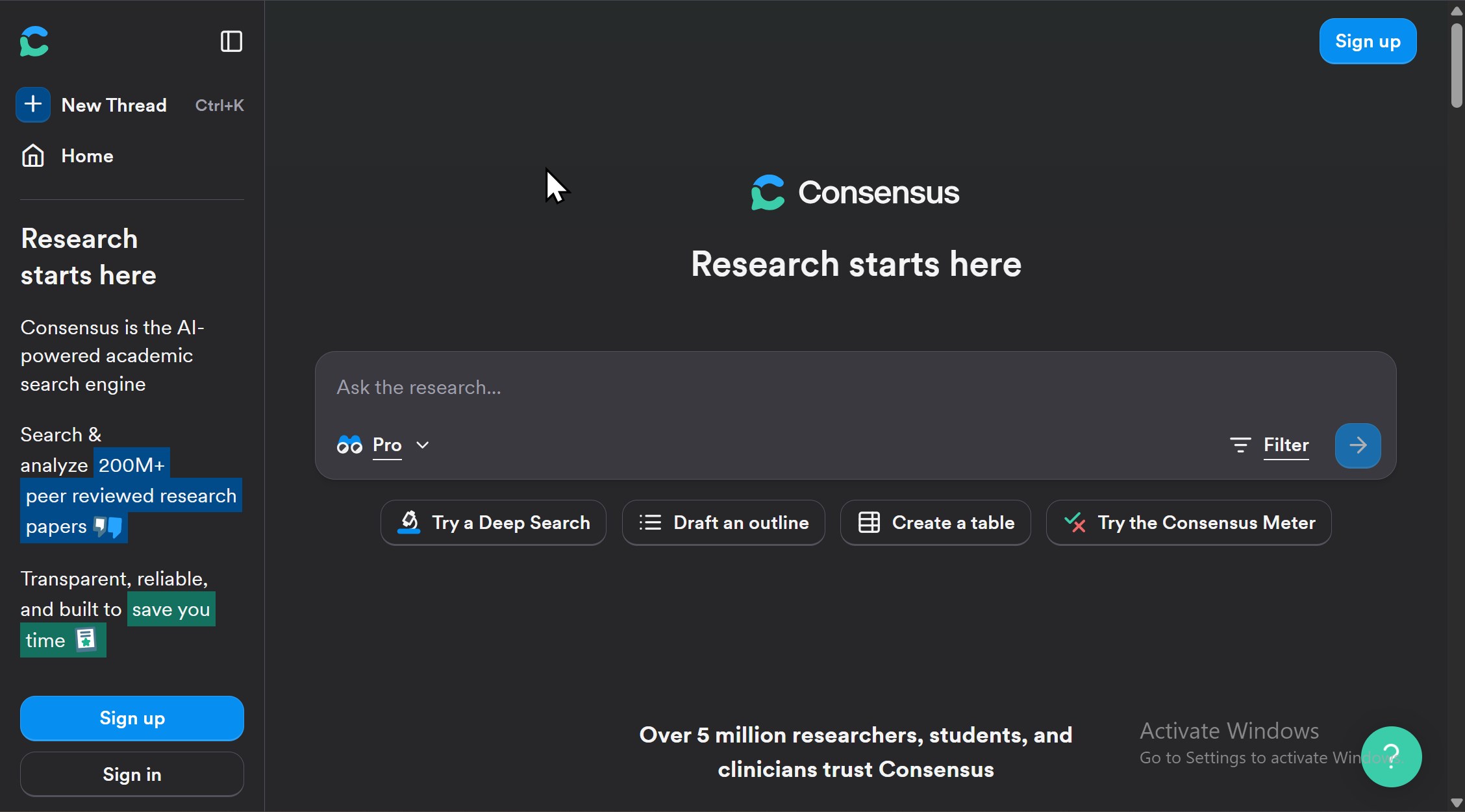
Task: Click the filter lines icon
Action: pyautogui.click(x=1240, y=445)
